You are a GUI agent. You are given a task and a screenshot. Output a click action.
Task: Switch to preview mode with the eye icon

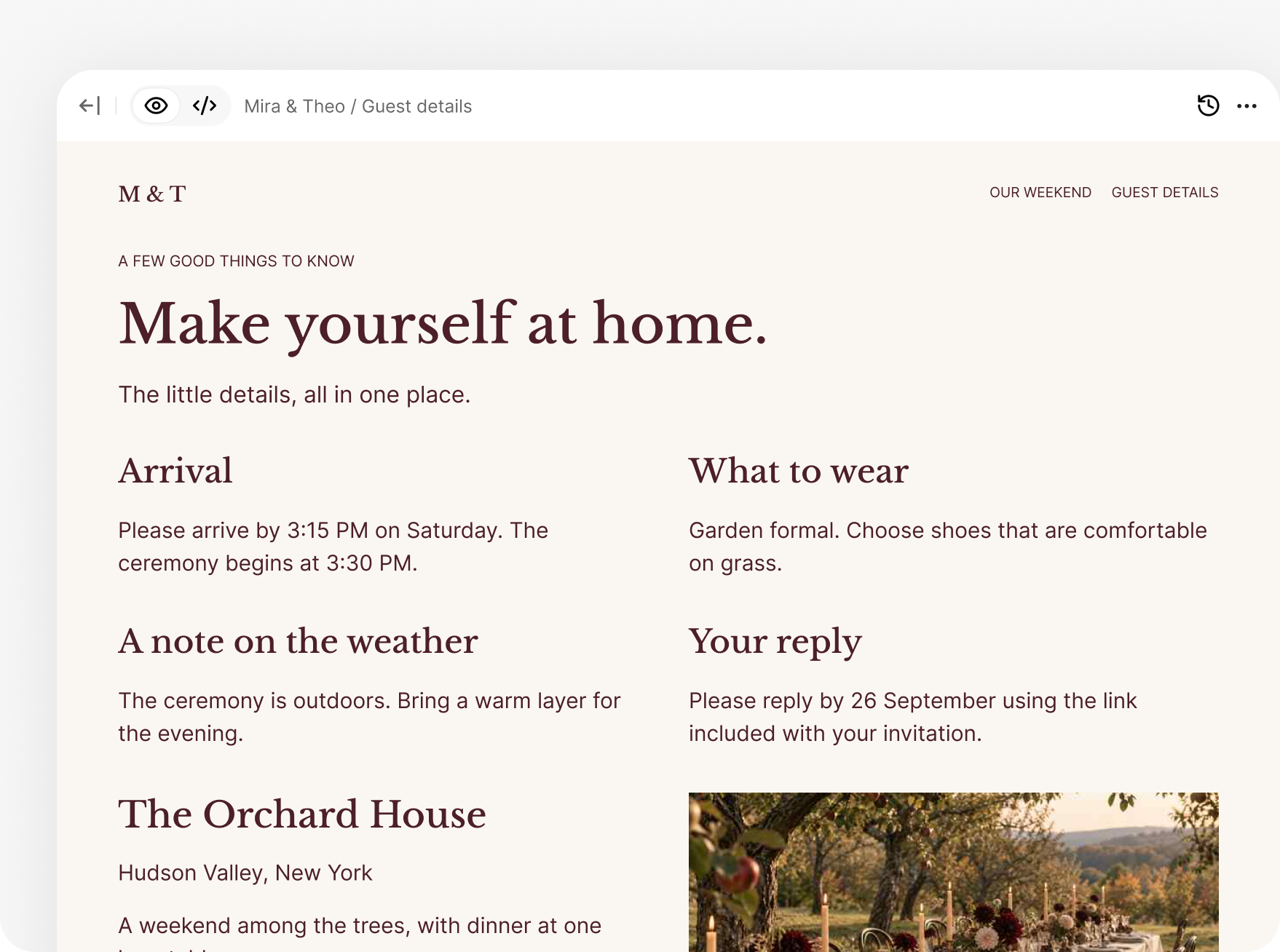(156, 106)
